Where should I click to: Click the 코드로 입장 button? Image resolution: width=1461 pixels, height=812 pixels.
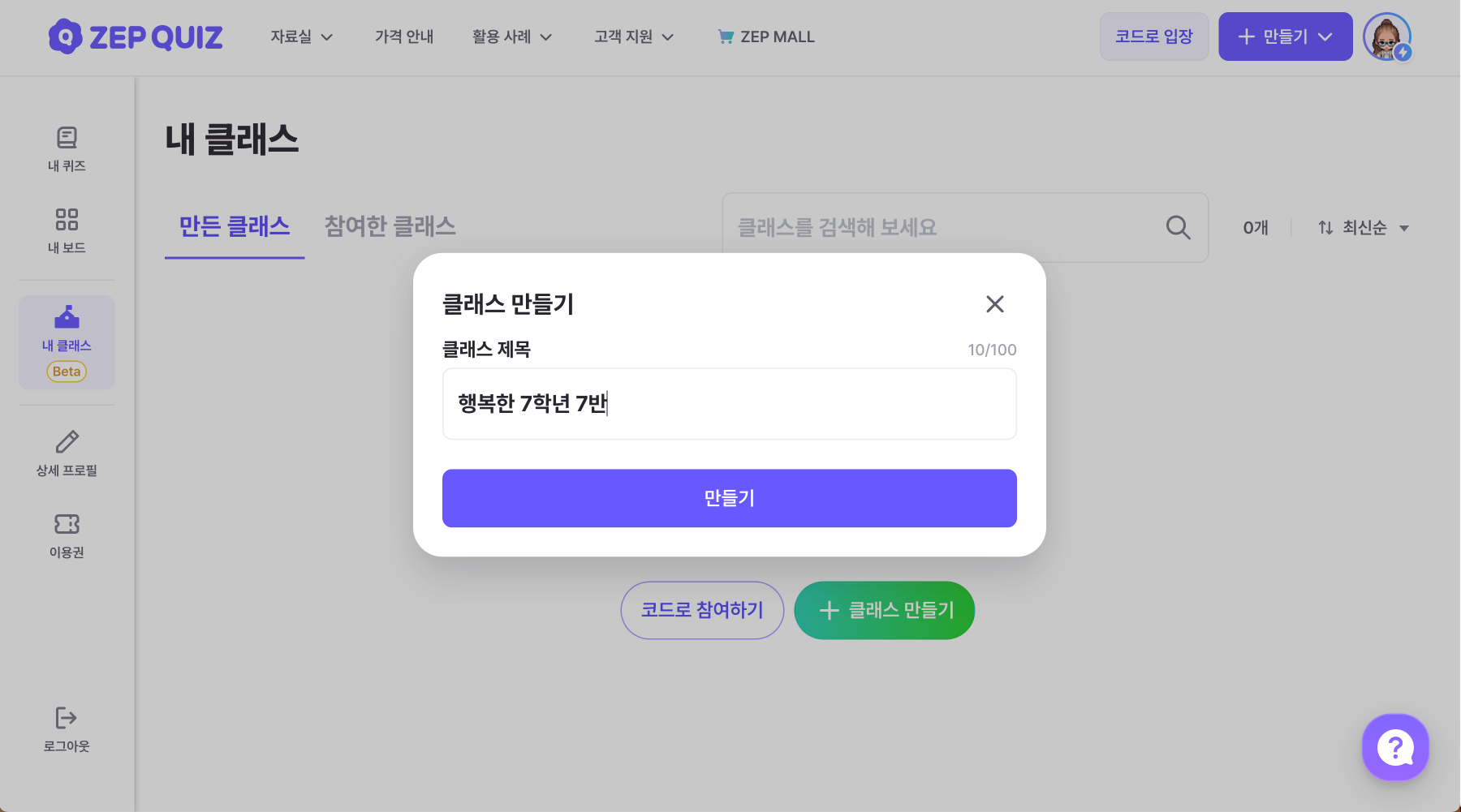(x=1154, y=37)
